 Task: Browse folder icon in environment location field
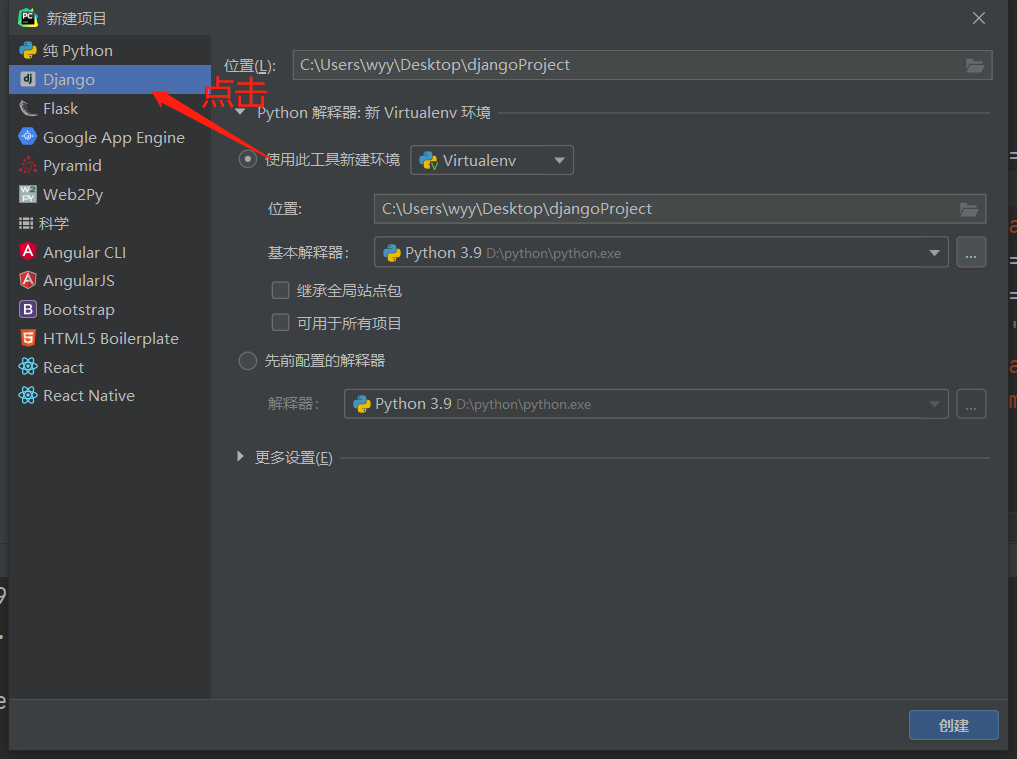pyautogui.click(x=969, y=210)
